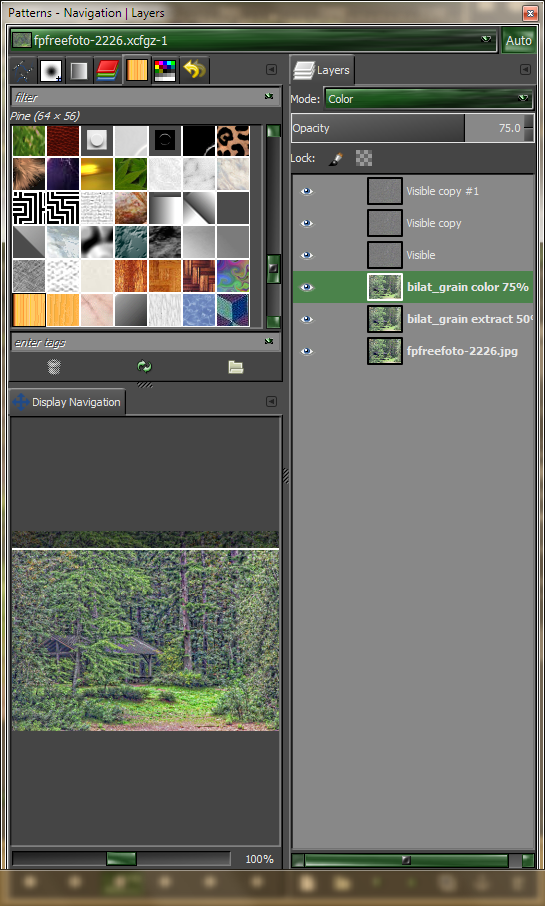Hide the Visible copy layer
The image size is (545, 906).
[x=307, y=223]
